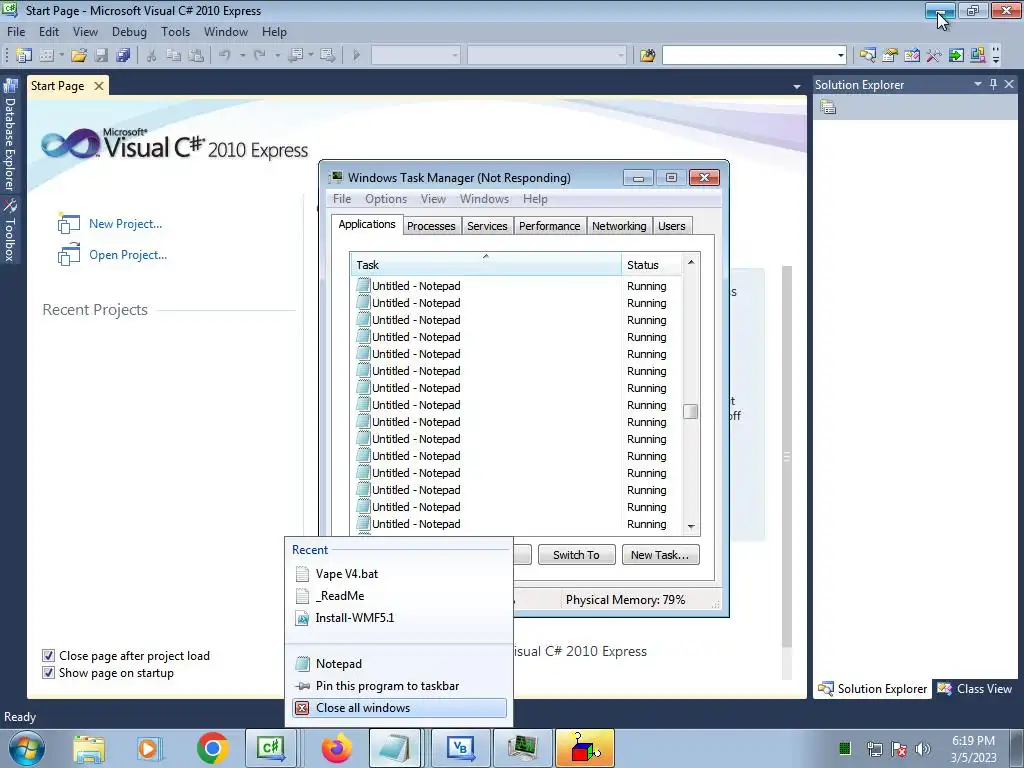This screenshot has width=1024, height=768.
Task: Open the Debug menu in Visual C#
Action: click(x=129, y=31)
